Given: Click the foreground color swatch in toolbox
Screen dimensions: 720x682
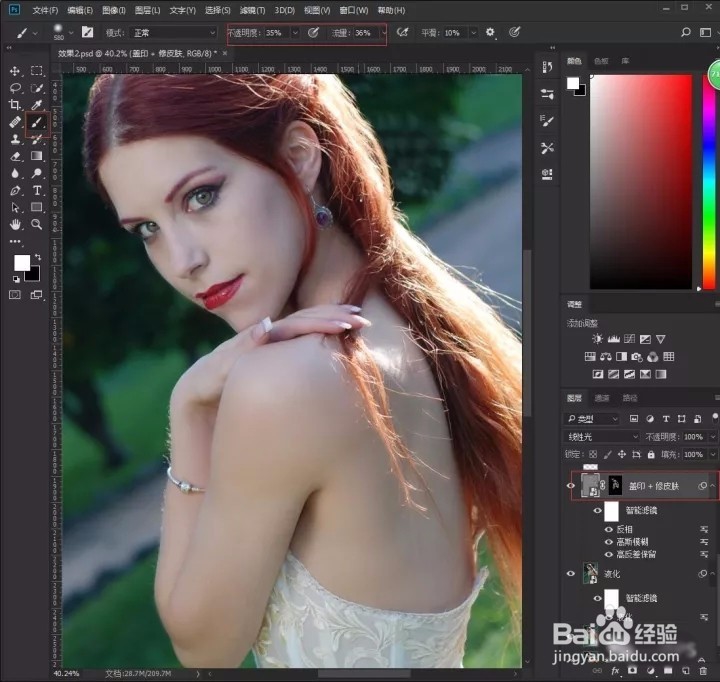Looking at the screenshot, I should [x=22, y=263].
